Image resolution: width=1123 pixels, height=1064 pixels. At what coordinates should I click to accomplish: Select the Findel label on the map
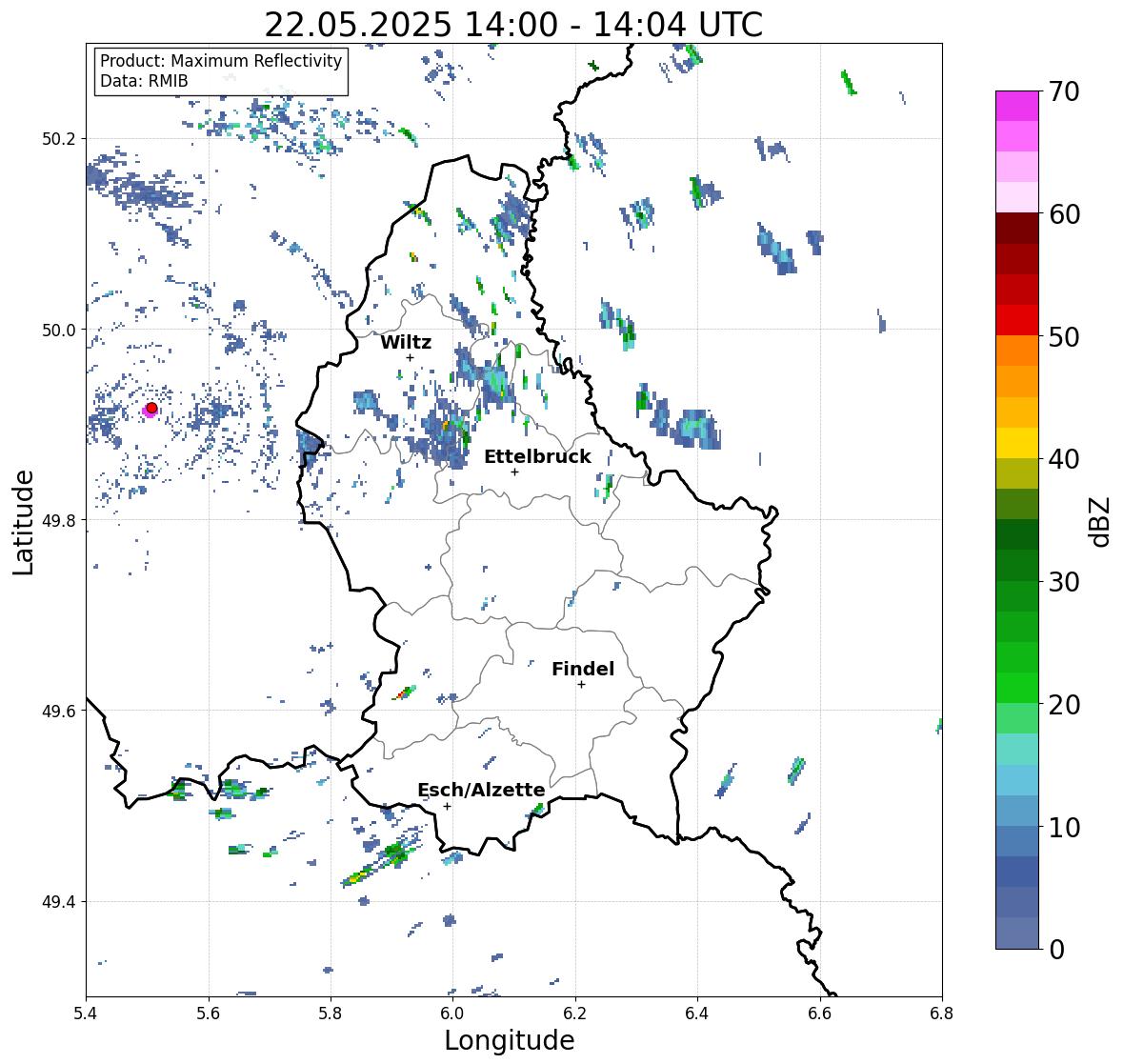click(583, 669)
